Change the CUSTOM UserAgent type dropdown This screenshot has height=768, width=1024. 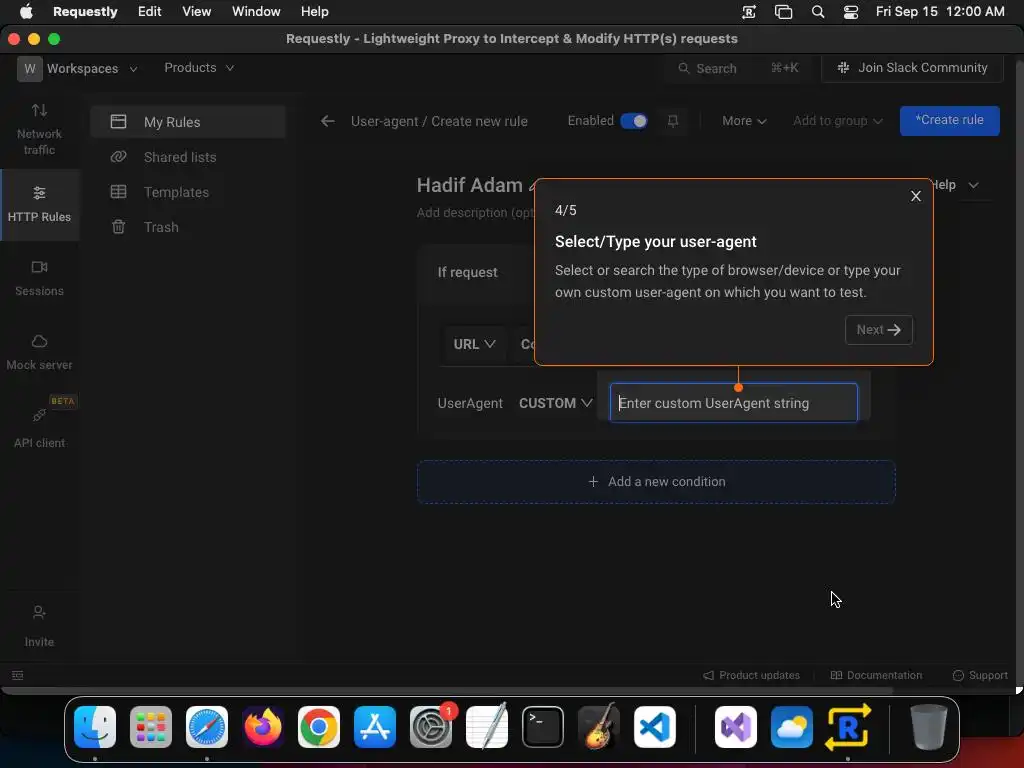click(x=555, y=403)
